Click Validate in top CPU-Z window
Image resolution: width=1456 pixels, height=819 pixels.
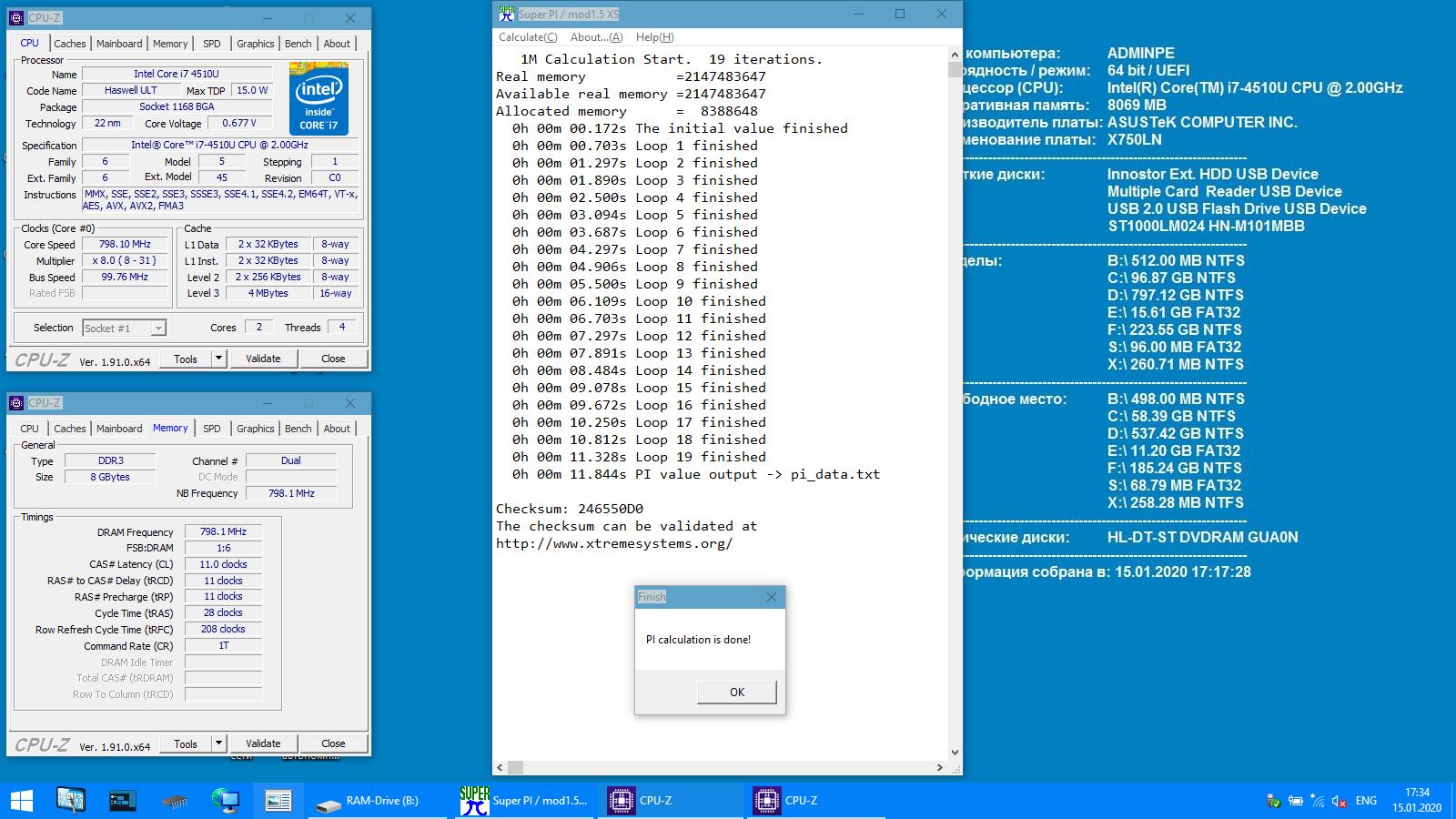tap(263, 359)
